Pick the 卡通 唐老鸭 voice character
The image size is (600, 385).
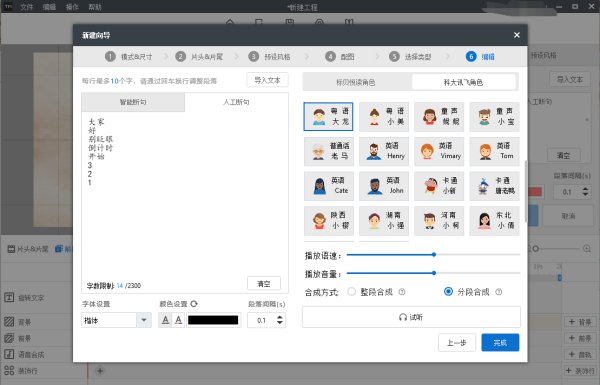point(494,186)
